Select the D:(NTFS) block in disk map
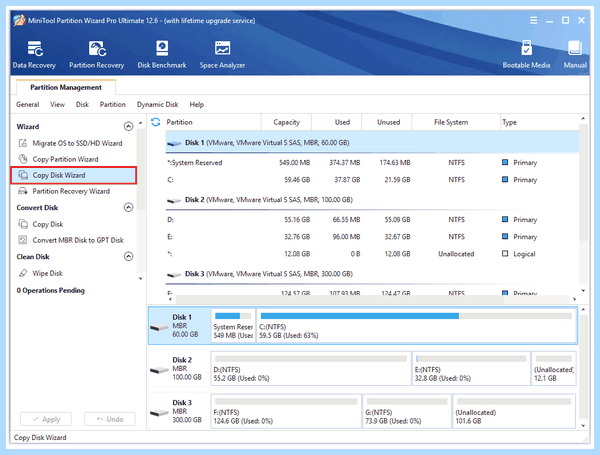600x455 pixels. coord(311,369)
